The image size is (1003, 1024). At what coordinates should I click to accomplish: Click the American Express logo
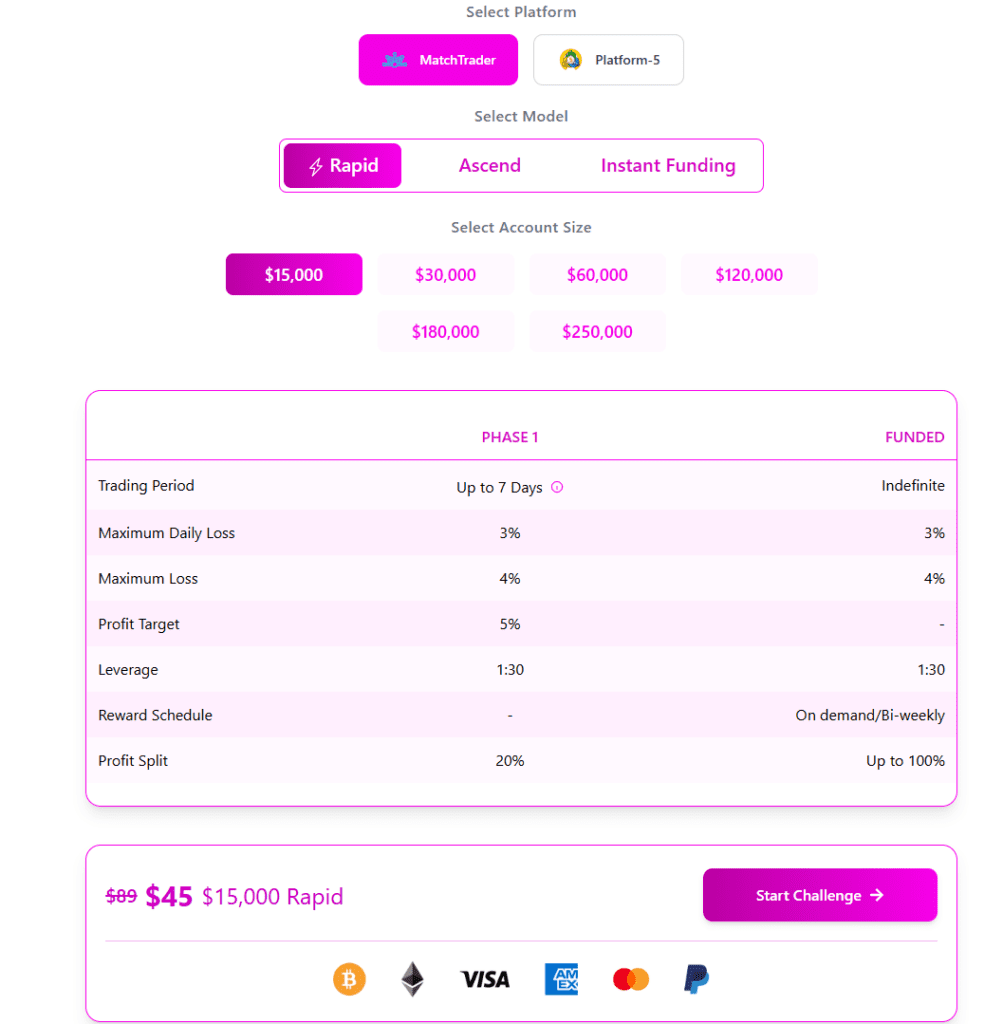[x=562, y=979]
